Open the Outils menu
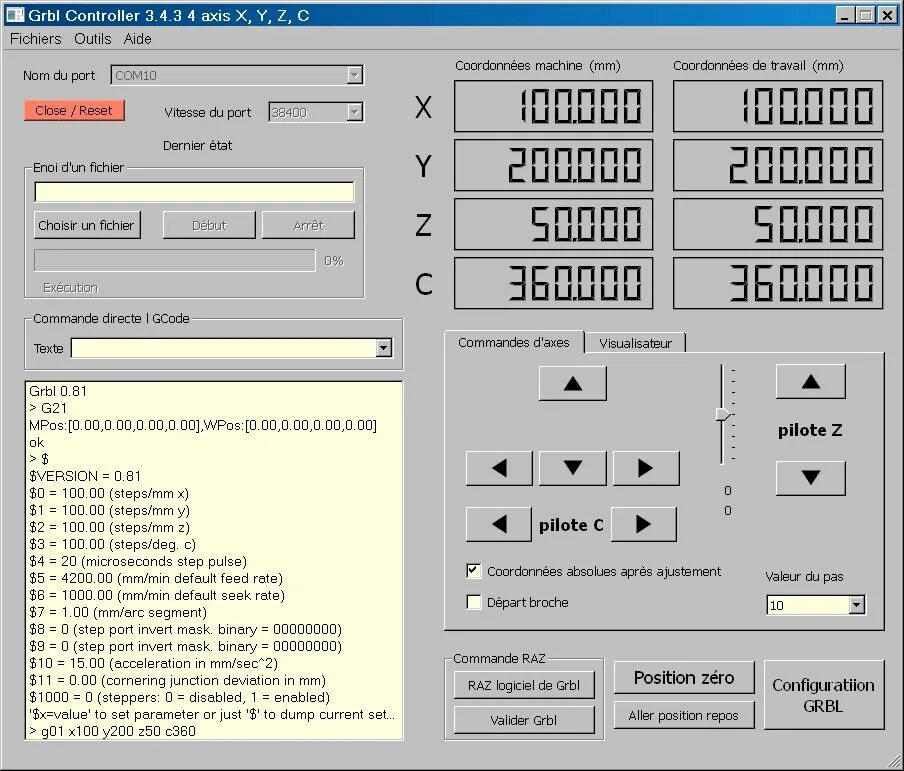904x771 pixels. tap(93, 39)
